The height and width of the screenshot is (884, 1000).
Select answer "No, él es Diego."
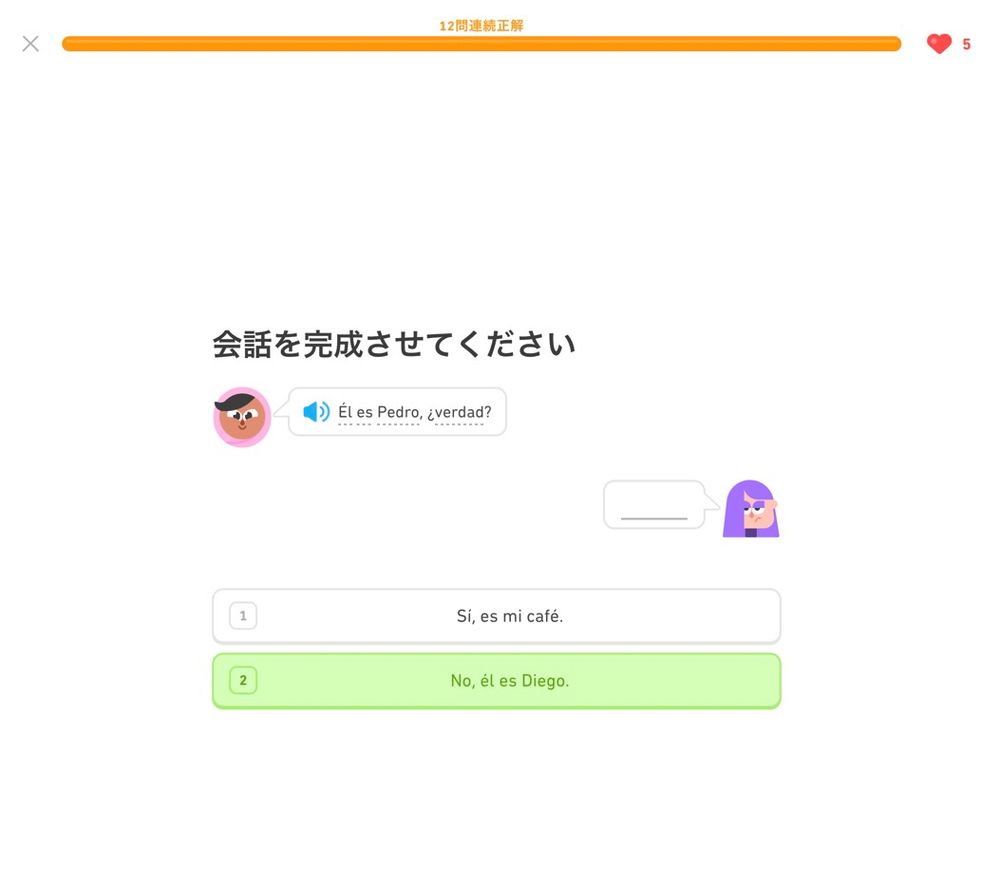click(496, 681)
